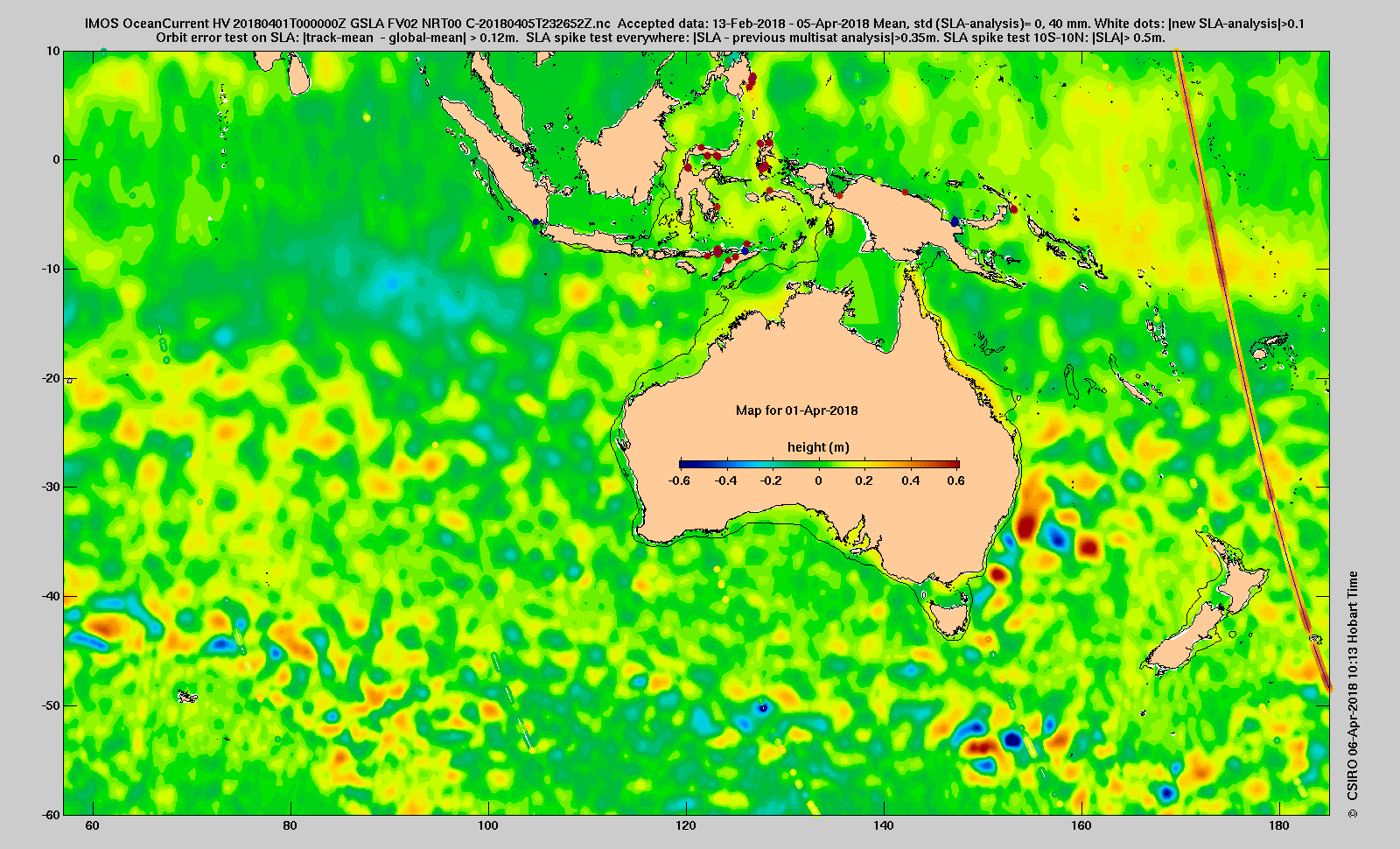Click longitude axis label 120

pyautogui.click(x=686, y=825)
